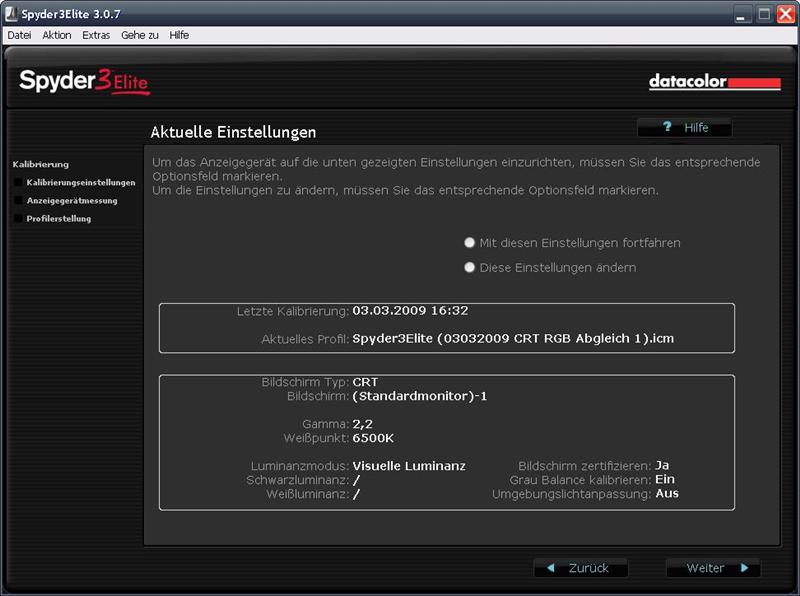Click the checkbox square beside Kalibrierungseinstellungen
The image size is (800, 596).
pyautogui.click(x=18, y=182)
